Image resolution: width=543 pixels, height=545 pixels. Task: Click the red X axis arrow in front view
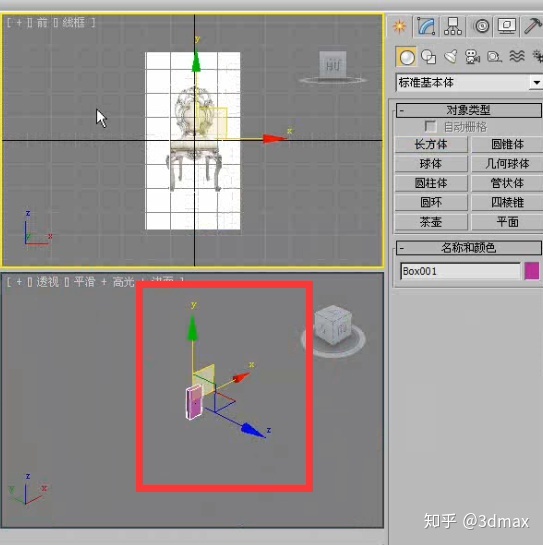click(x=275, y=139)
